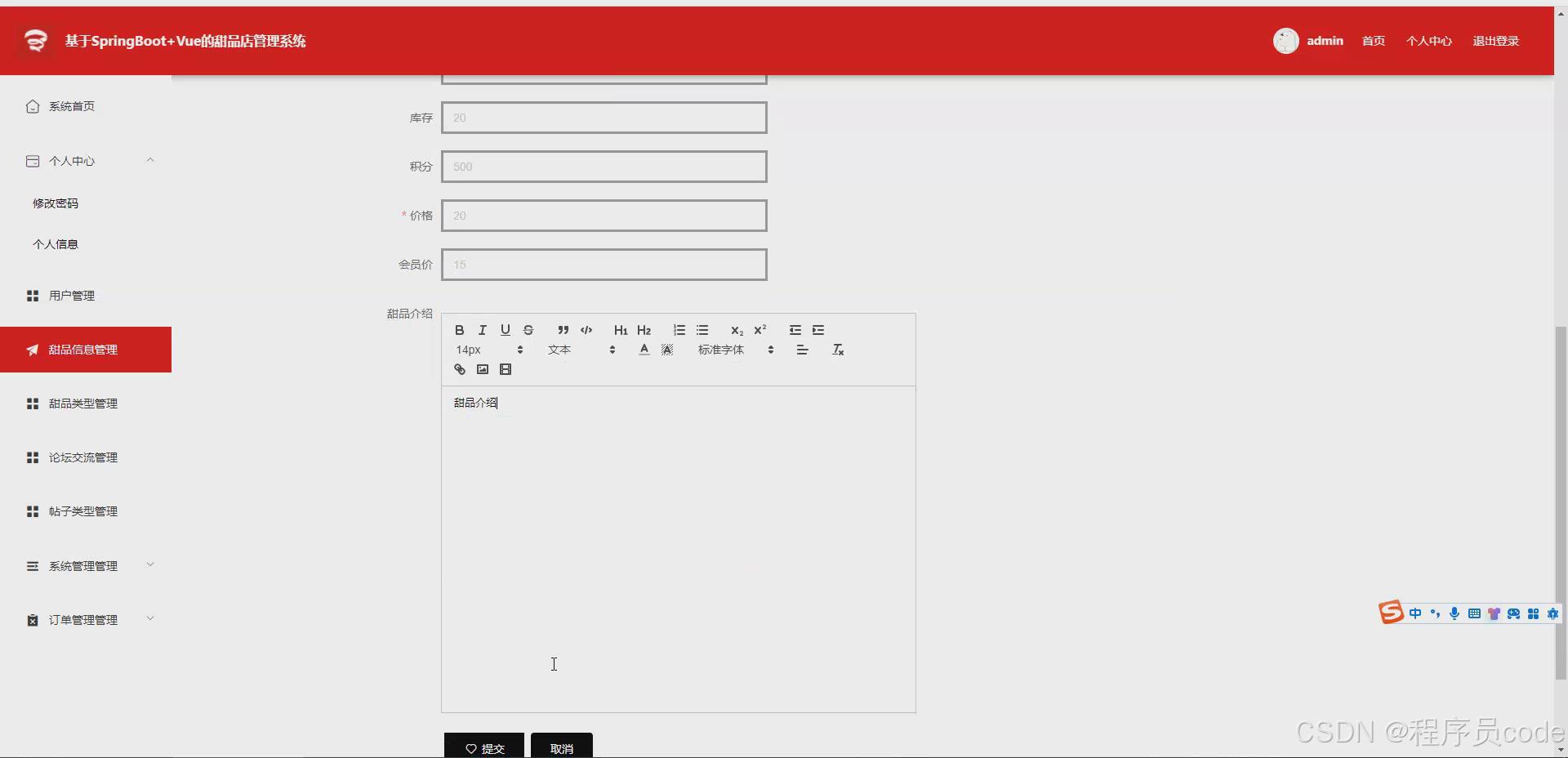Open the text alignment dropdown
Screen dimensions: 1568x758
point(802,350)
